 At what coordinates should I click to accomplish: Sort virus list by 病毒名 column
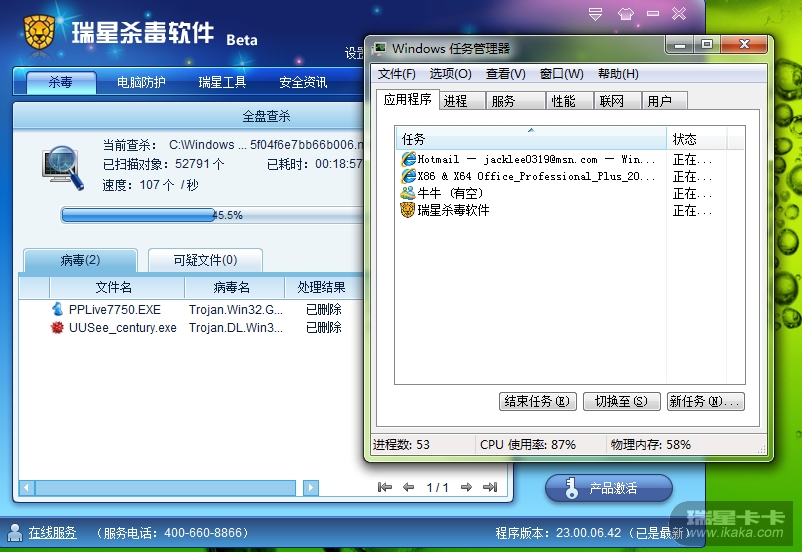(234, 287)
